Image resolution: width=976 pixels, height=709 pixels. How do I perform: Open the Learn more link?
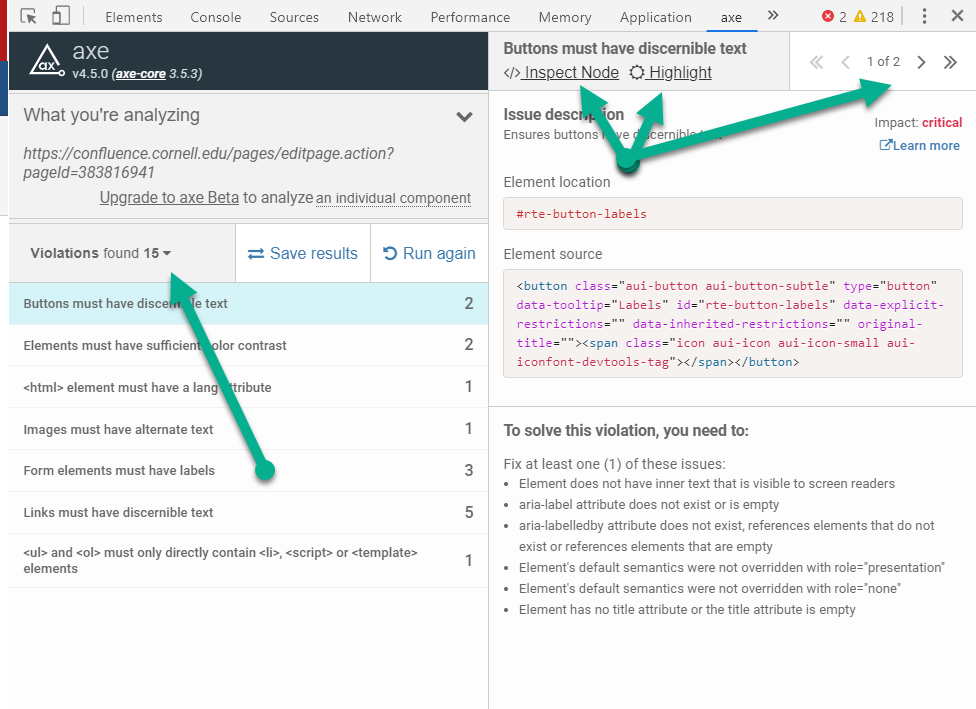[919, 146]
